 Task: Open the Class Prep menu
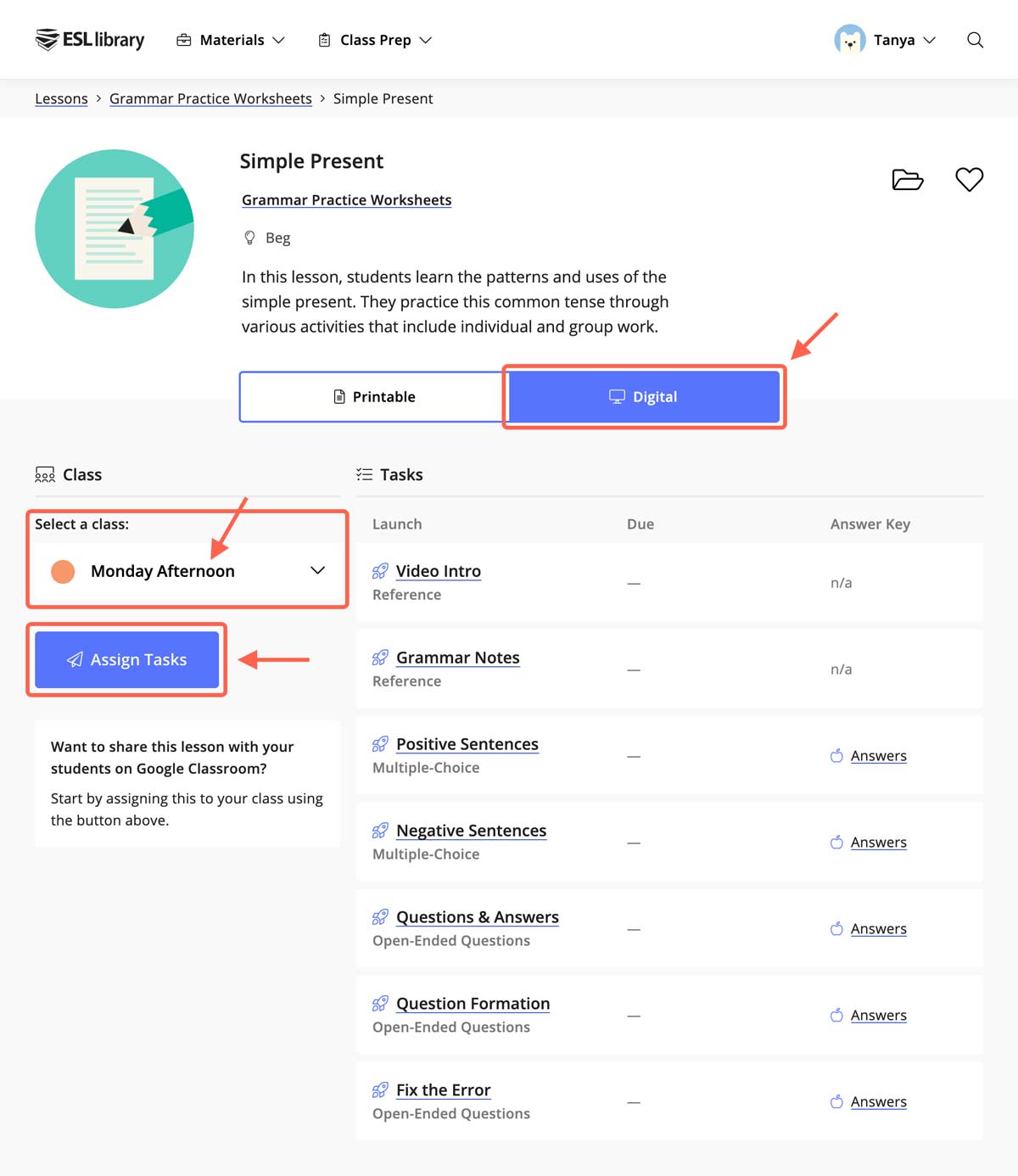(x=375, y=40)
